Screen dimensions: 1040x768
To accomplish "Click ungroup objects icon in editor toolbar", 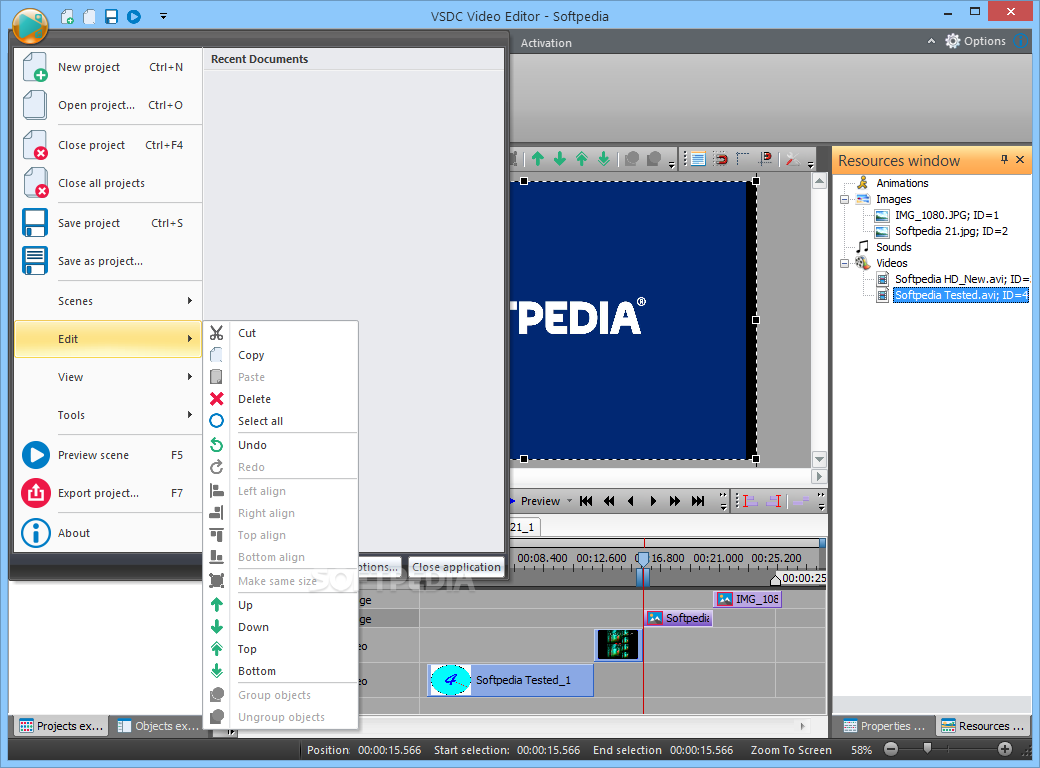I will coord(654,159).
